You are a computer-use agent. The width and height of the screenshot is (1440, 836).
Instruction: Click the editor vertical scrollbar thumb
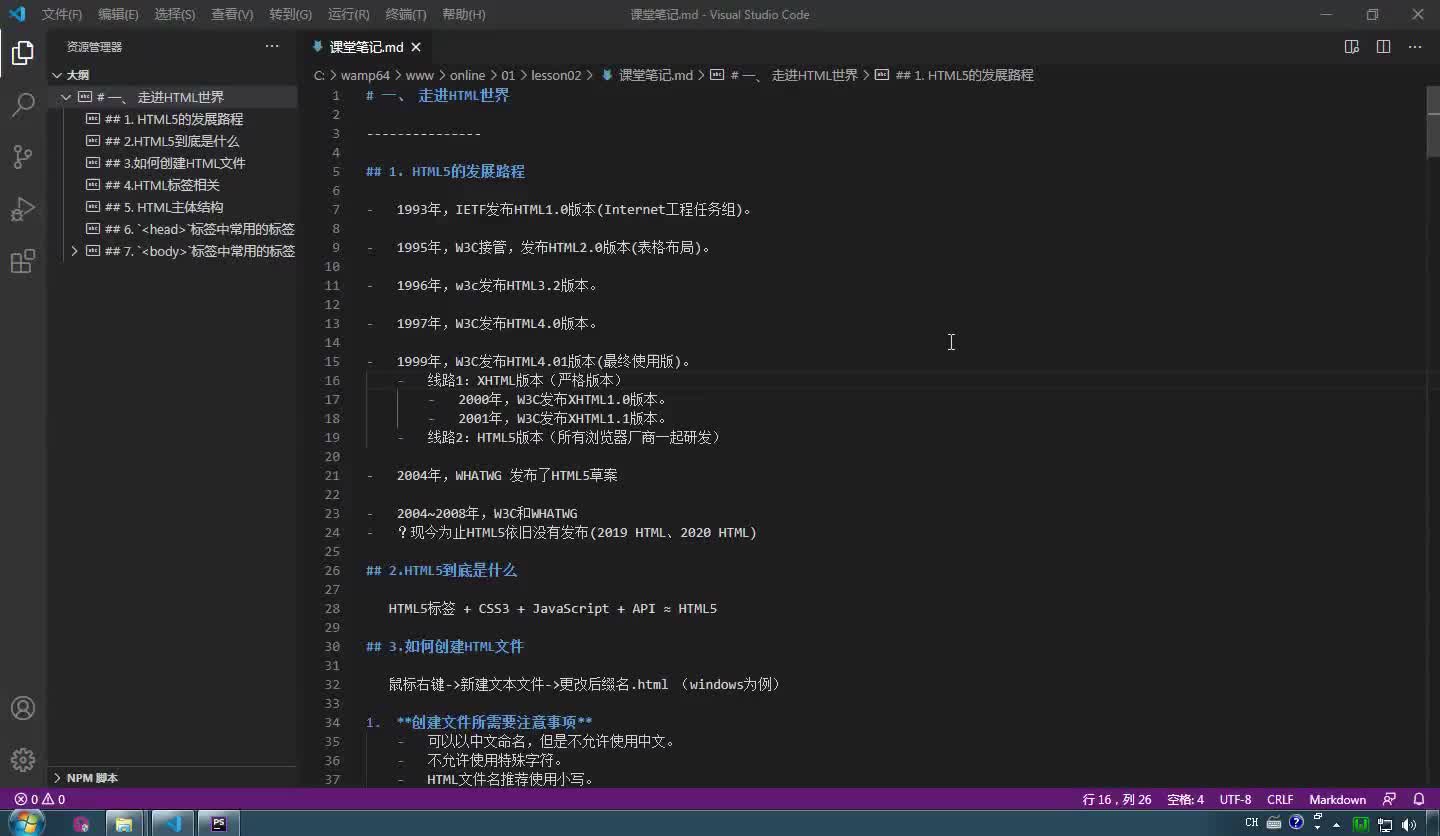coord(1432,122)
